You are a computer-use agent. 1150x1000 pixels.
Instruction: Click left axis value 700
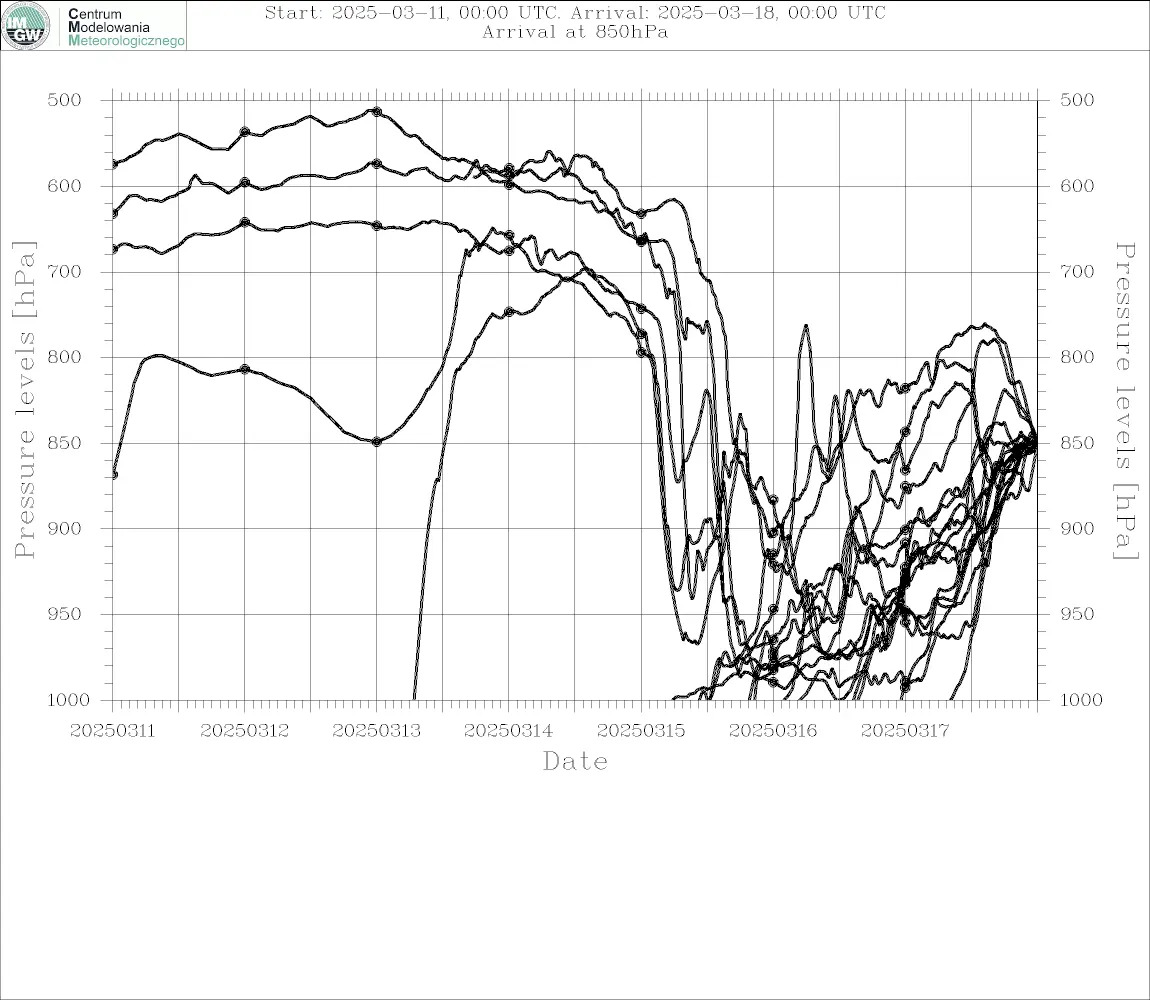[x=65, y=271]
